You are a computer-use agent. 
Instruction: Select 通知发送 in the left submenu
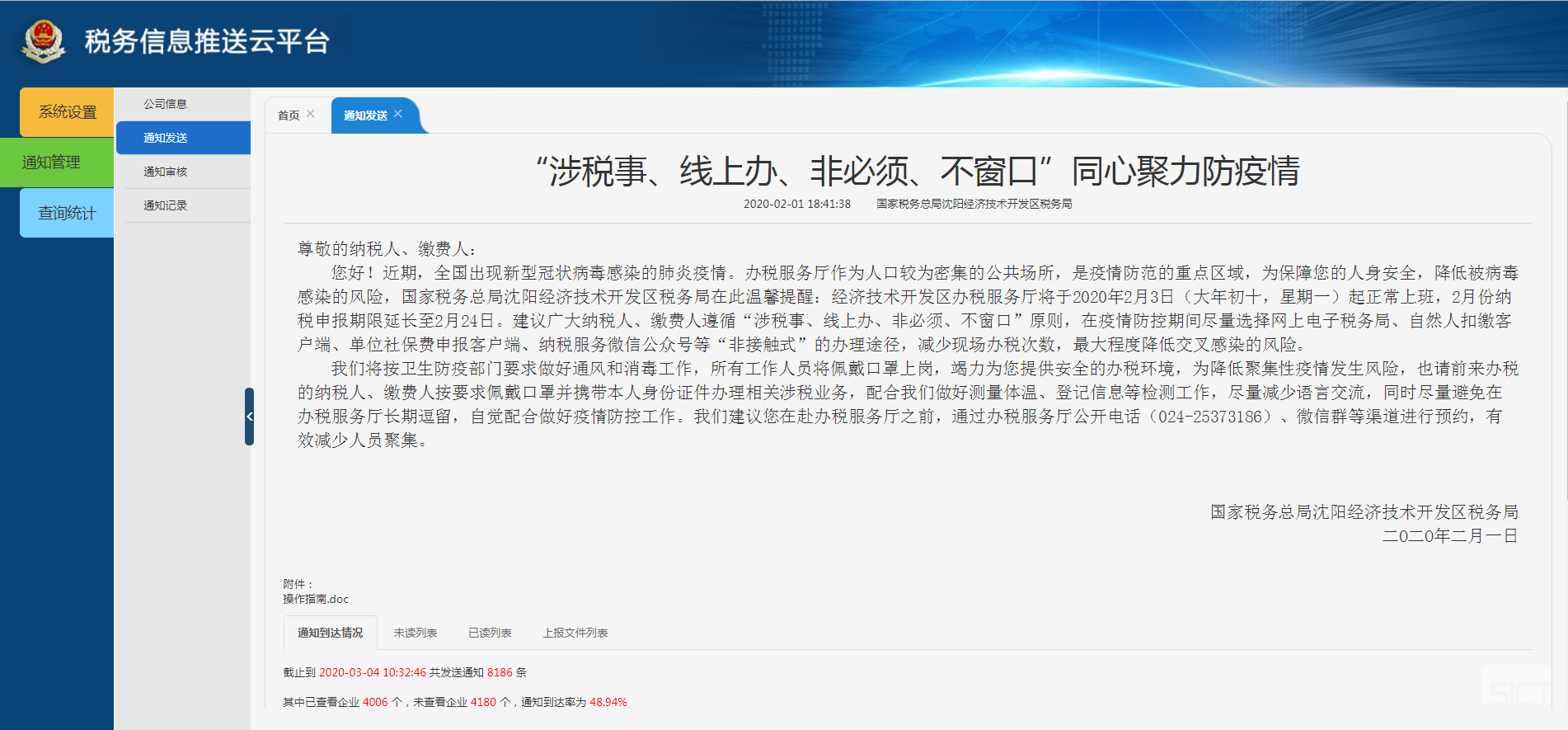pos(166,138)
